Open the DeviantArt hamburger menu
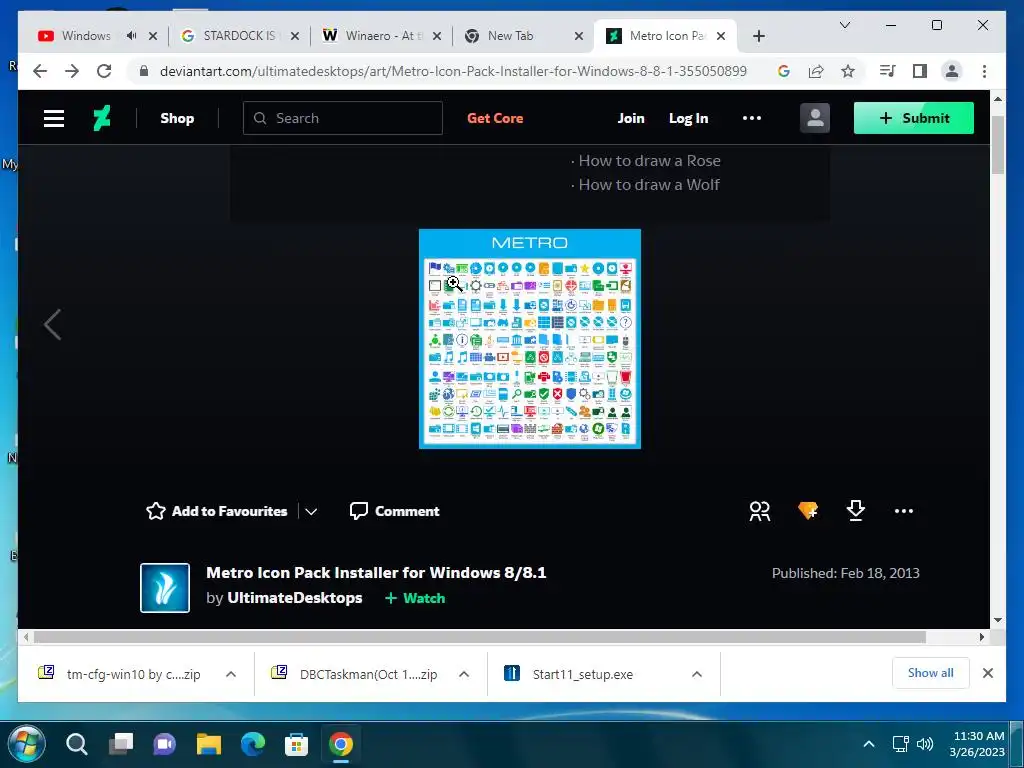The width and height of the screenshot is (1024, 768). click(x=54, y=118)
